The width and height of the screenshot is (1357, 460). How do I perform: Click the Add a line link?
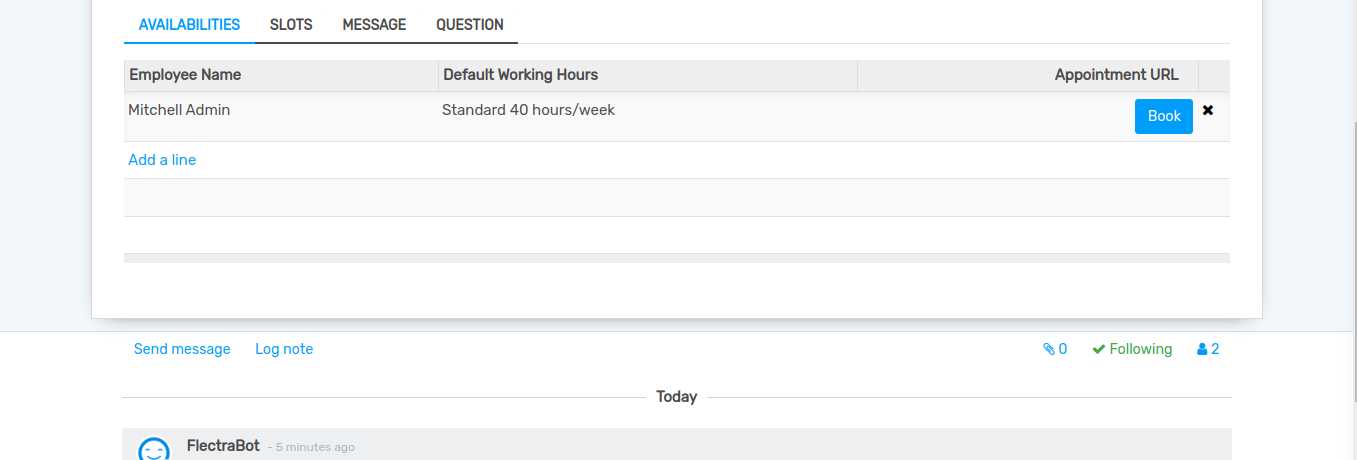[x=162, y=160]
